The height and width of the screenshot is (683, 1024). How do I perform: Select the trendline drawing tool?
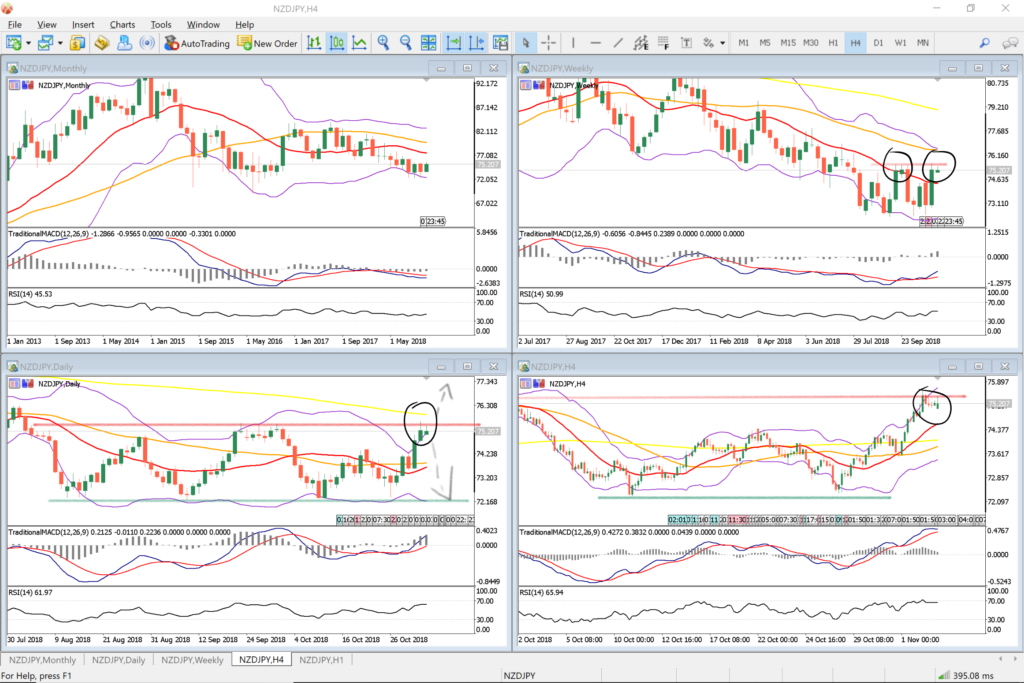pyautogui.click(x=619, y=43)
